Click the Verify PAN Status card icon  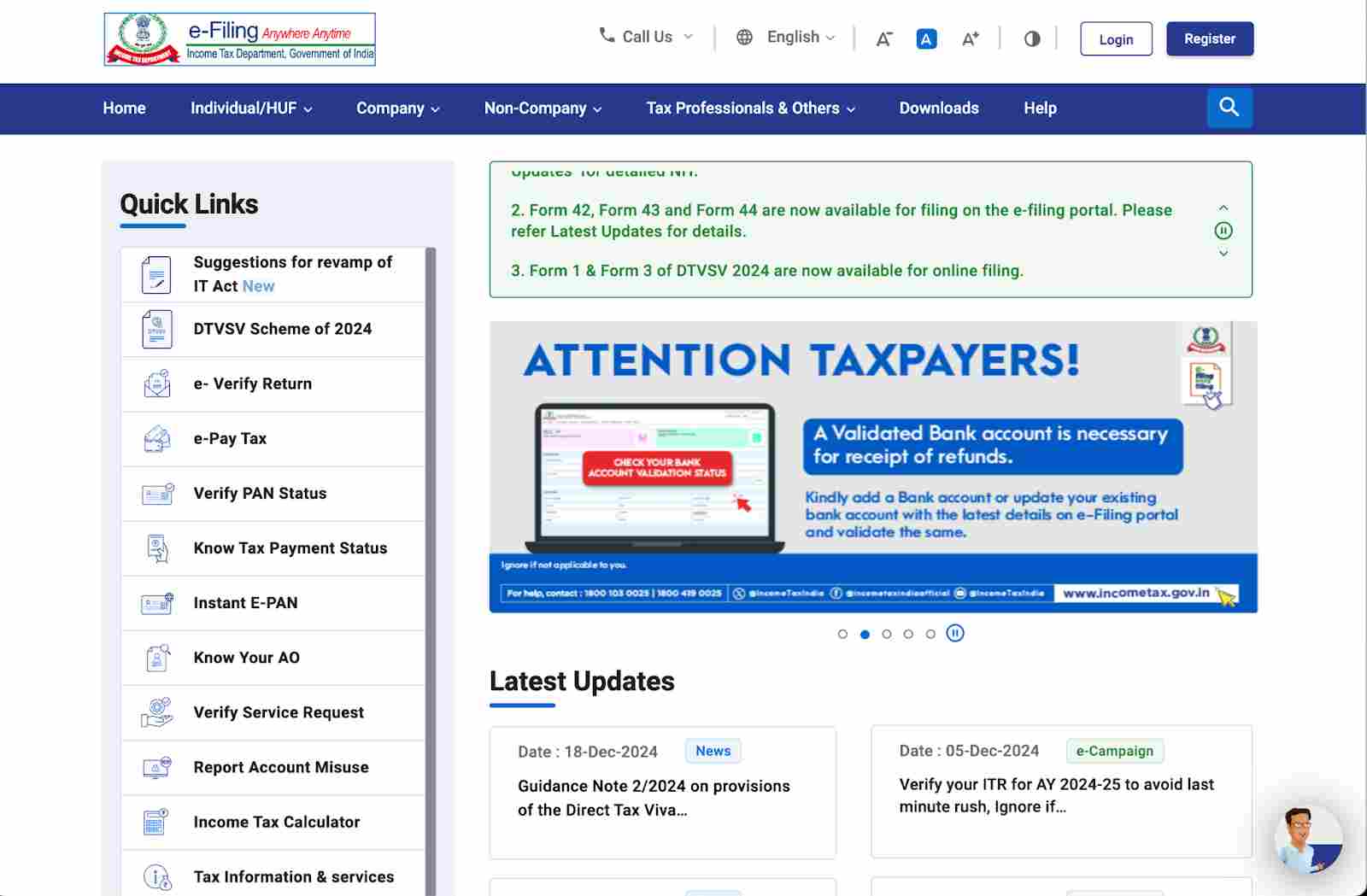coord(157,493)
